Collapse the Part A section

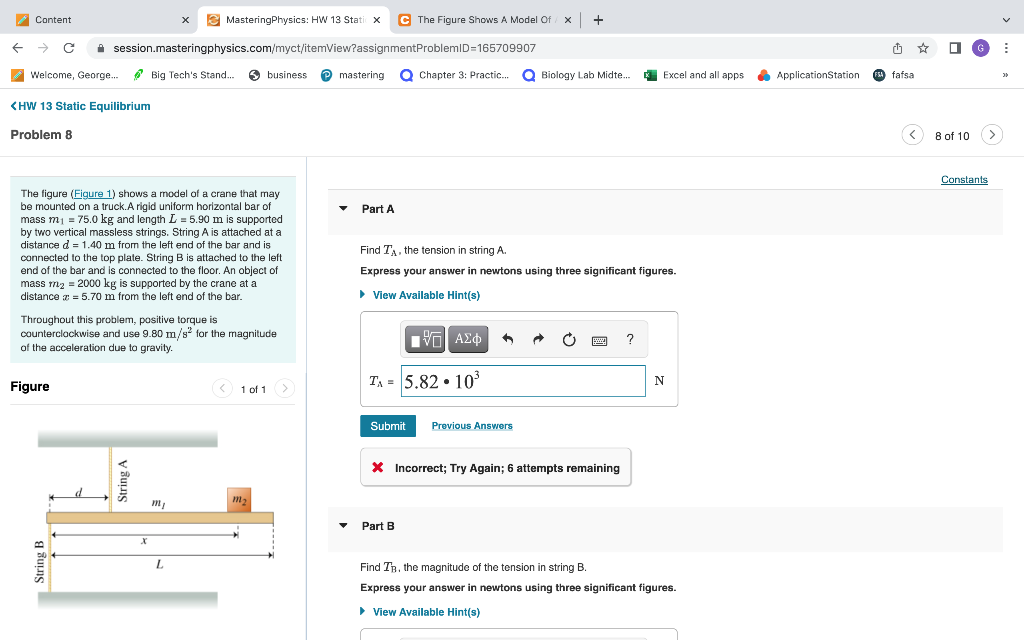tap(343, 208)
